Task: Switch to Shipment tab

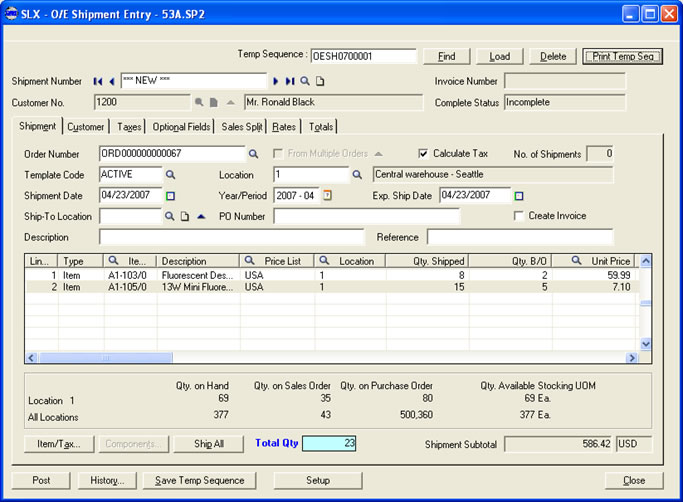Action: click(37, 126)
